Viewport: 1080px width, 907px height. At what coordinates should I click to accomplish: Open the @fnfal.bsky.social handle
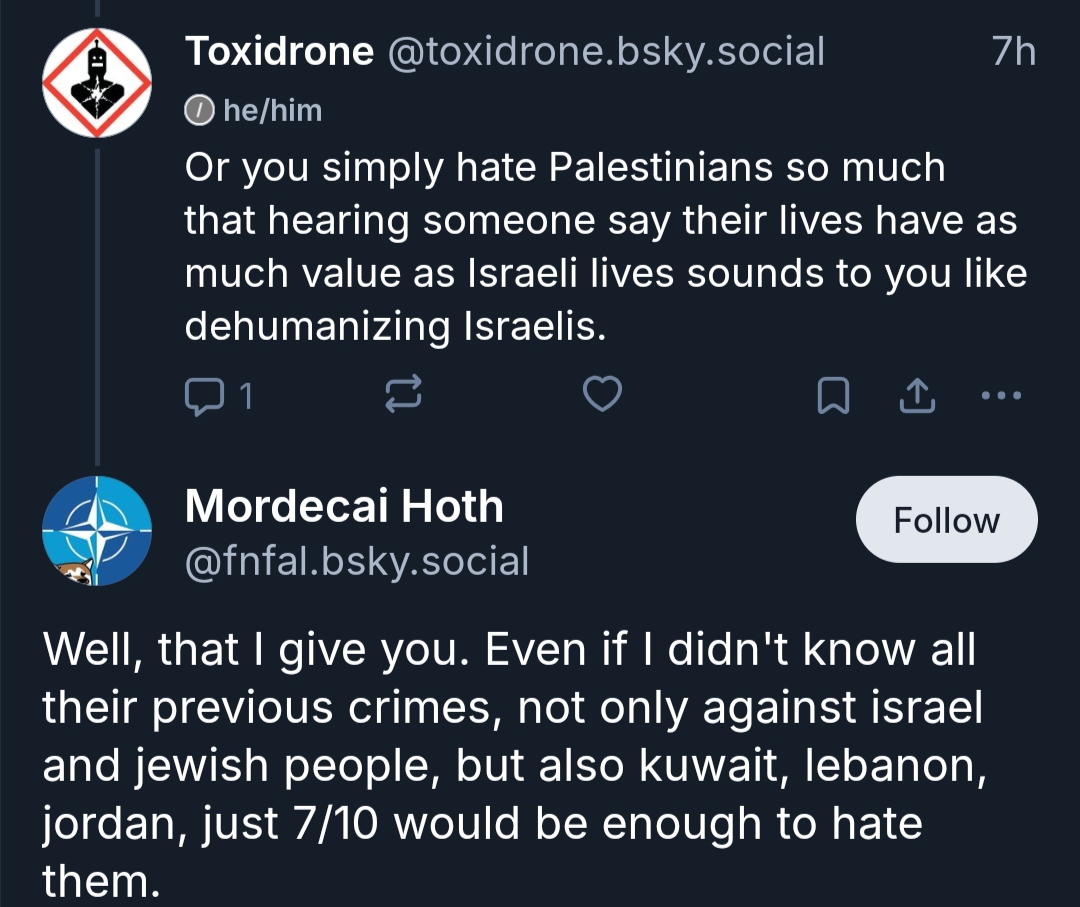[356, 562]
